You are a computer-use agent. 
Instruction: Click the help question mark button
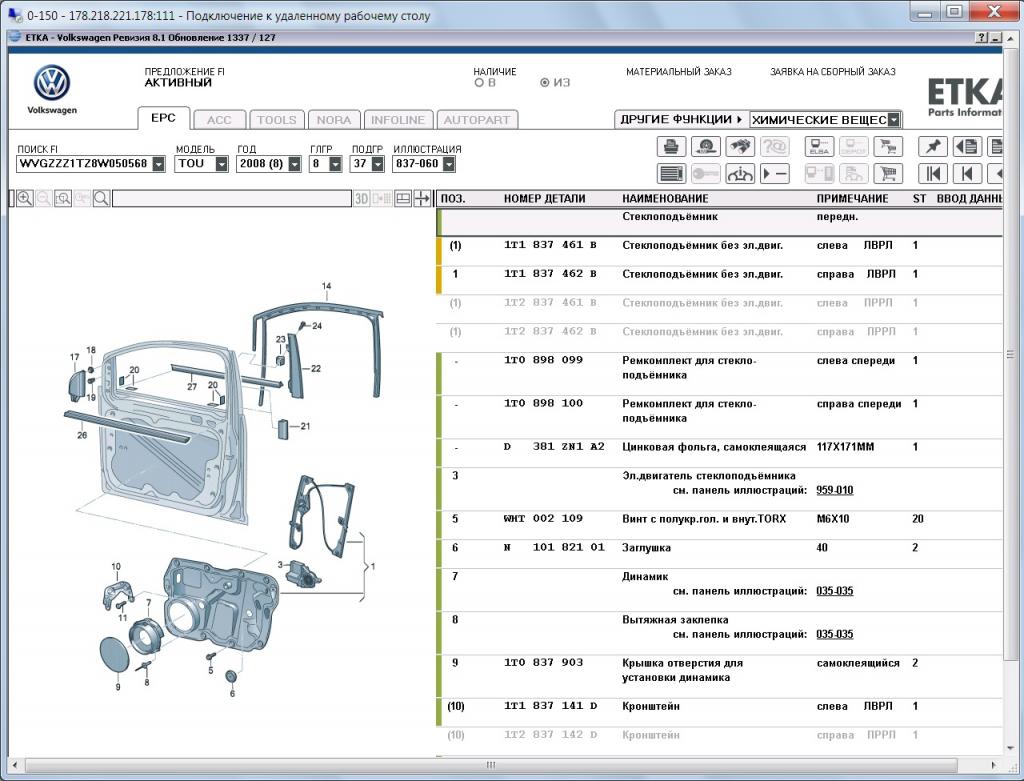[982, 38]
